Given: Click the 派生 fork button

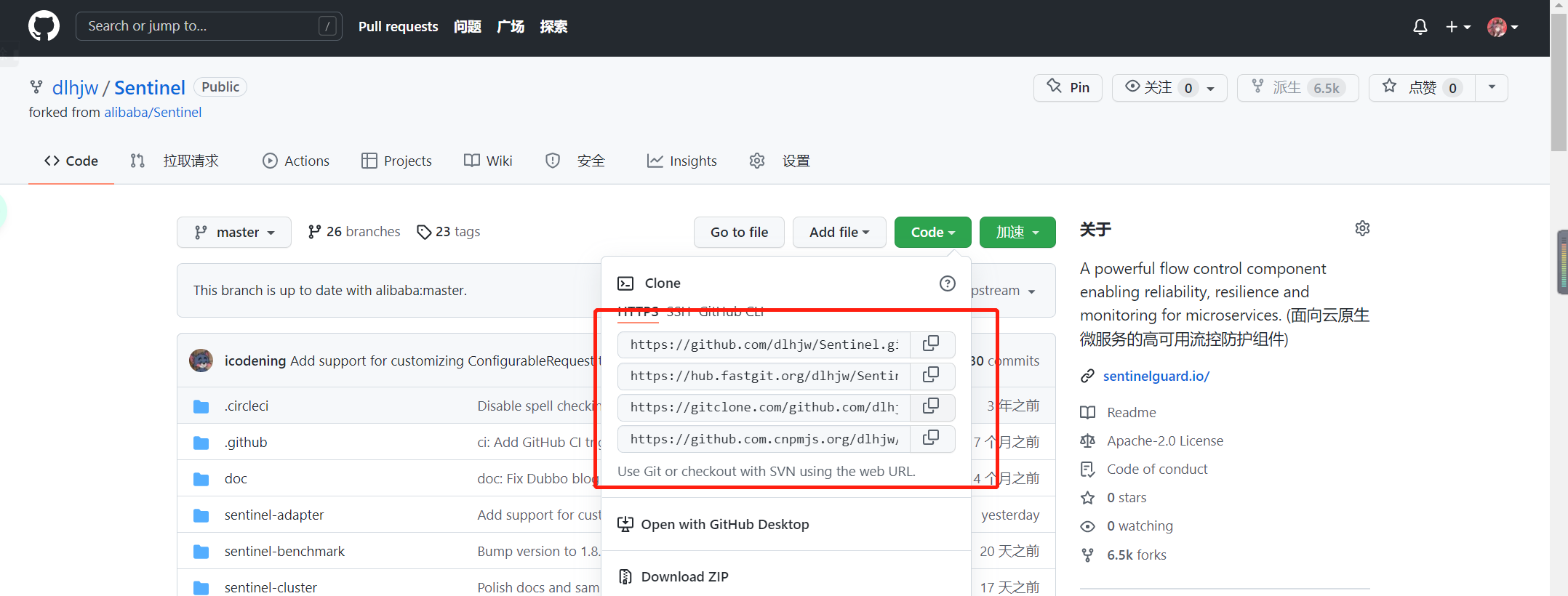Looking at the screenshot, I should [1298, 88].
